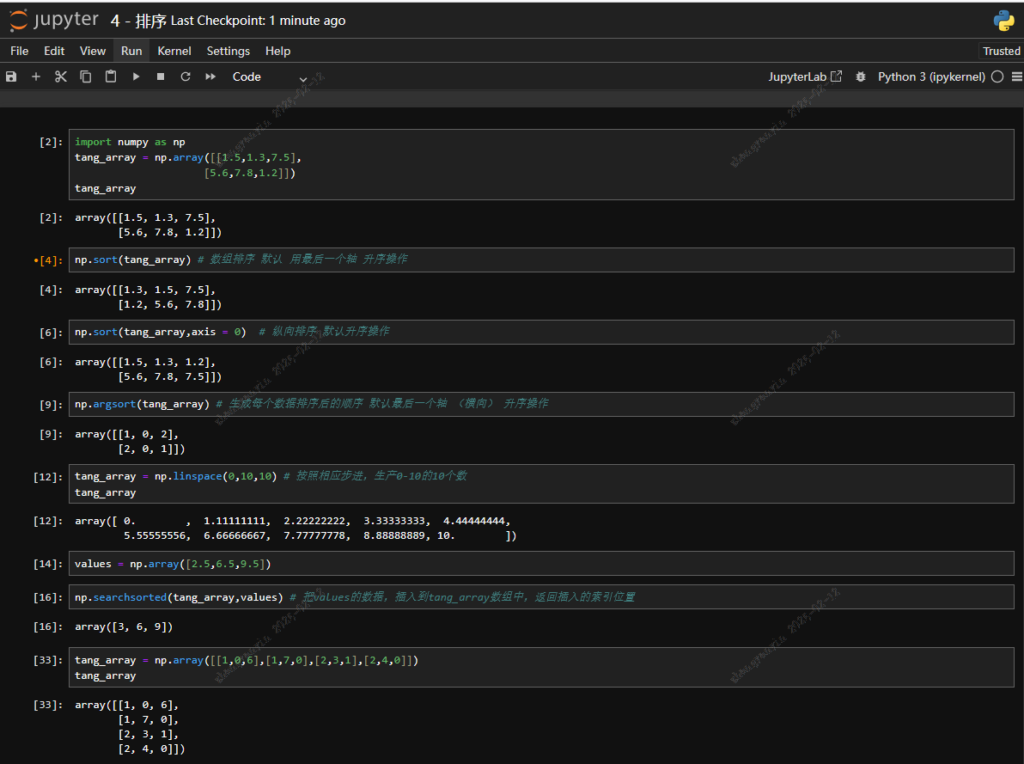Insert a new cell with the plus icon
The height and width of the screenshot is (764, 1024).
click(36, 76)
